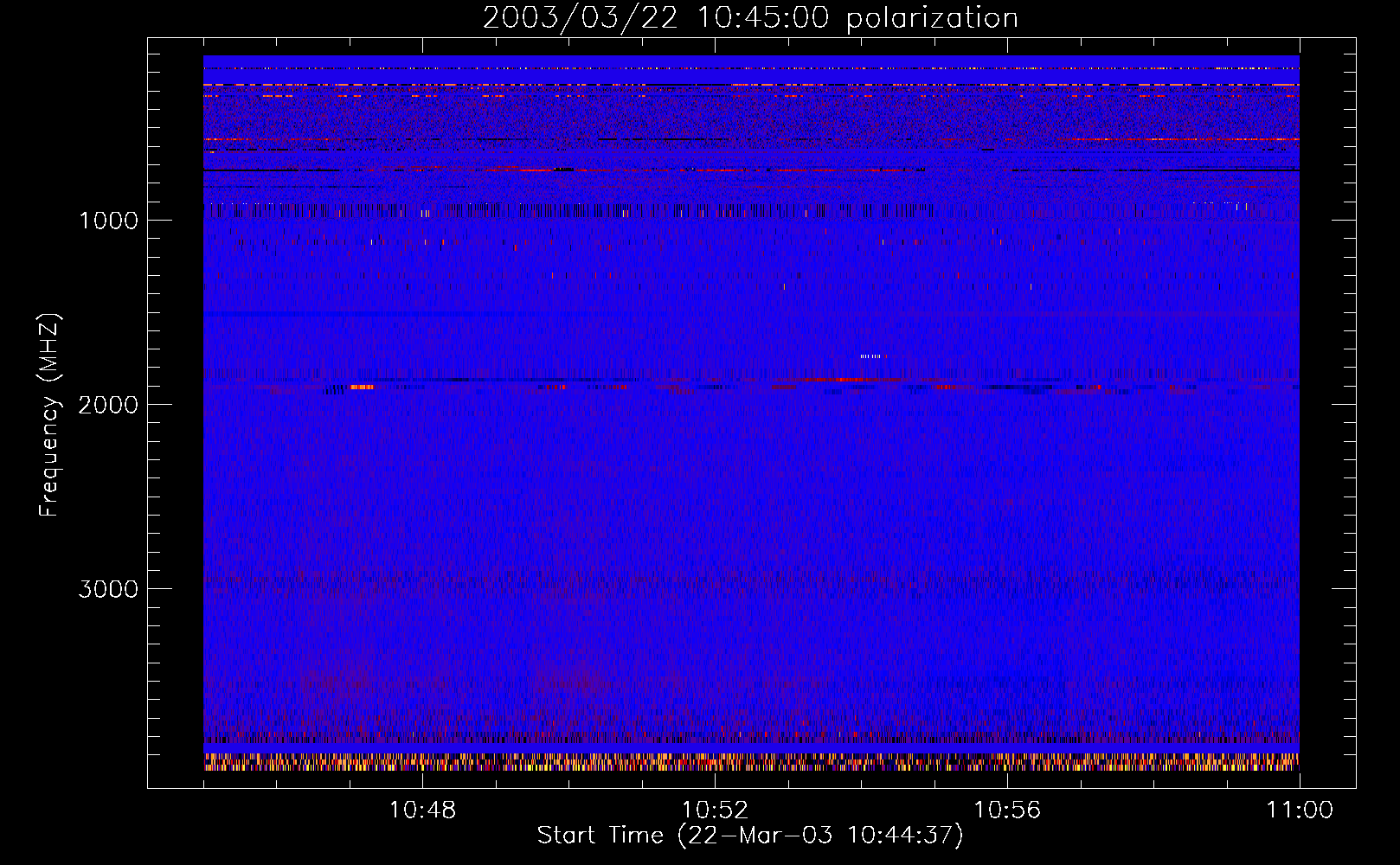Click the plot title "2003/03/22 10:45:00 polarization"
This screenshot has width=1400, height=865.
point(750,18)
